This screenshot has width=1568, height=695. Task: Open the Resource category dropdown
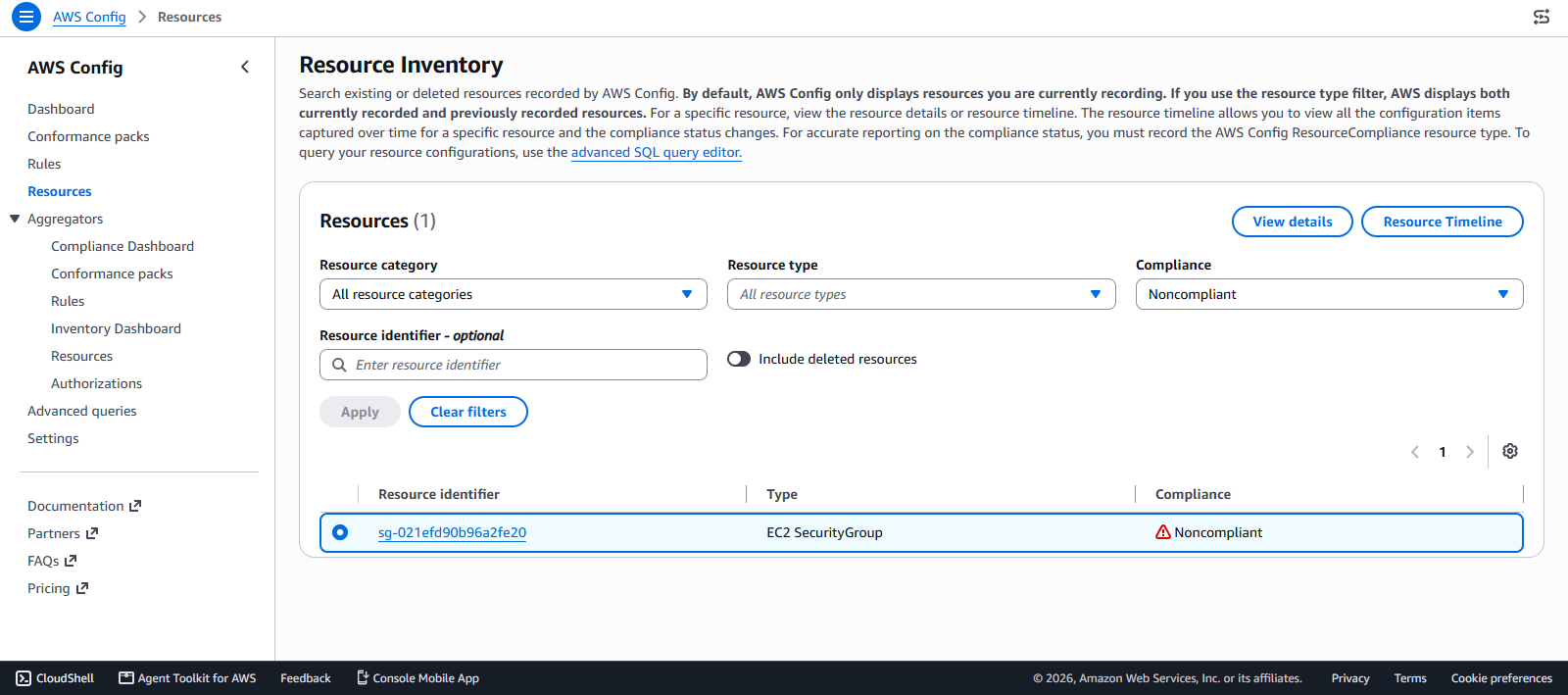[x=514, y=294]
